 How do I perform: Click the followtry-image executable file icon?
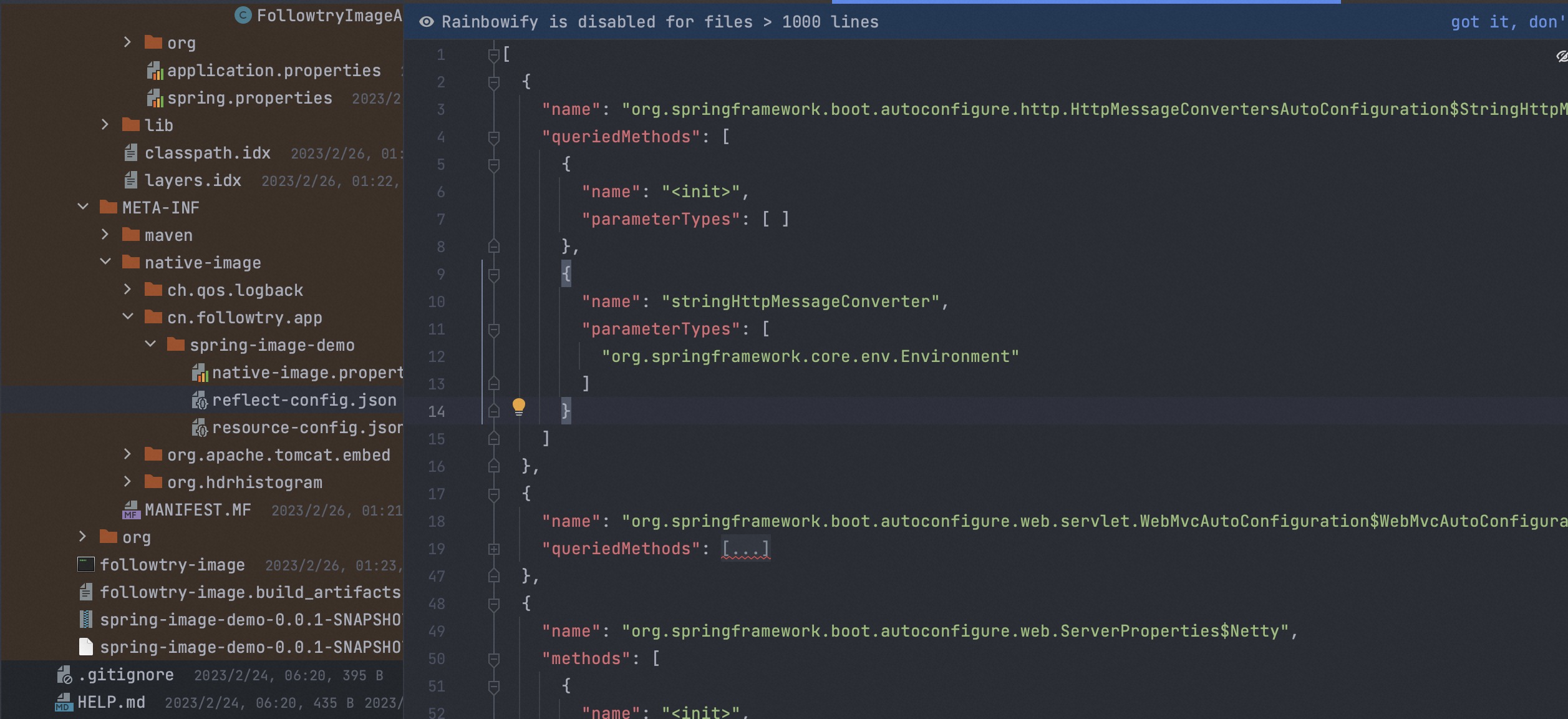(86, 565)
